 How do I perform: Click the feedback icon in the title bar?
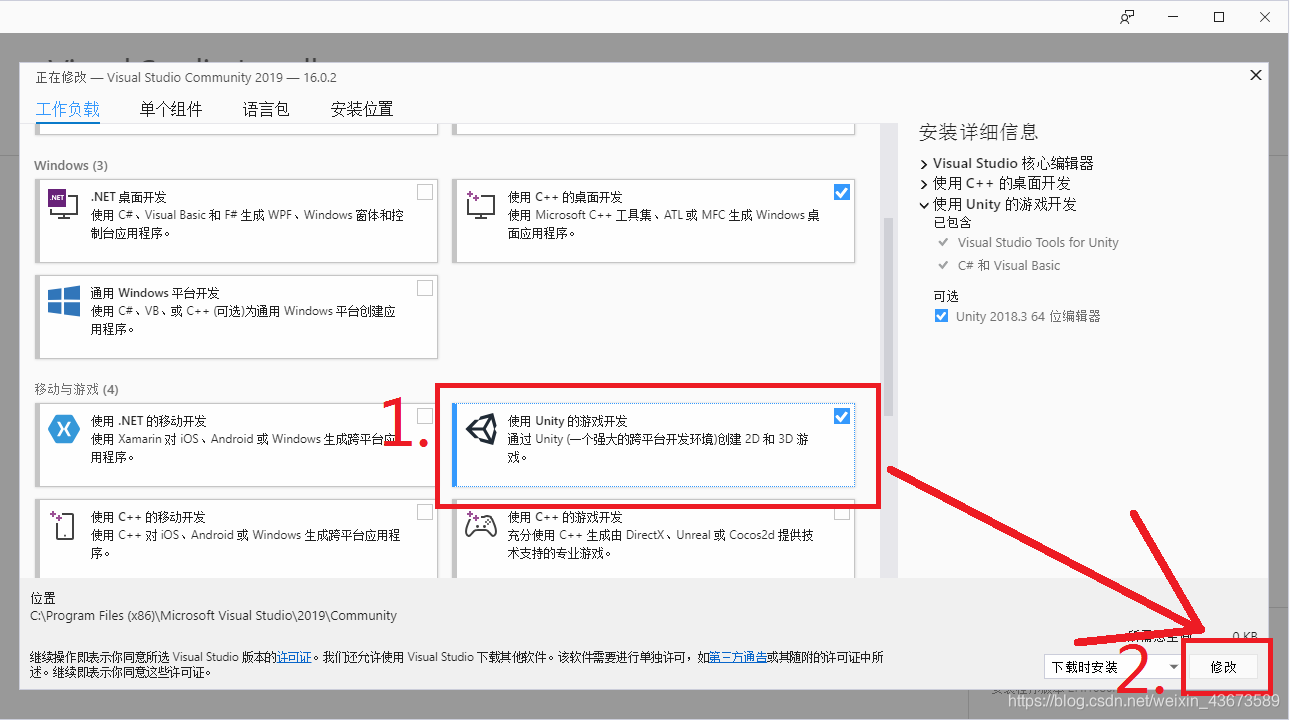(1127, 16)
